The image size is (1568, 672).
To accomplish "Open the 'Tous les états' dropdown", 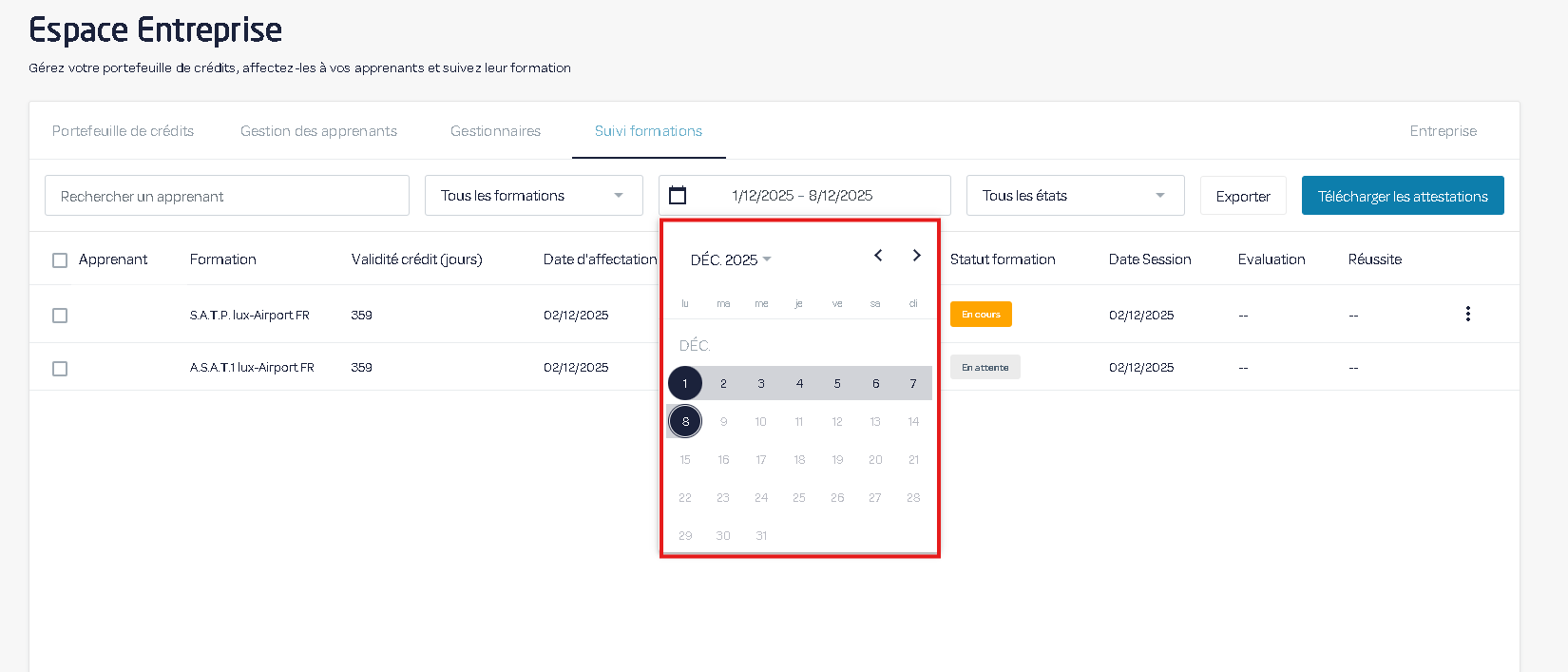I will [1075, 196].
